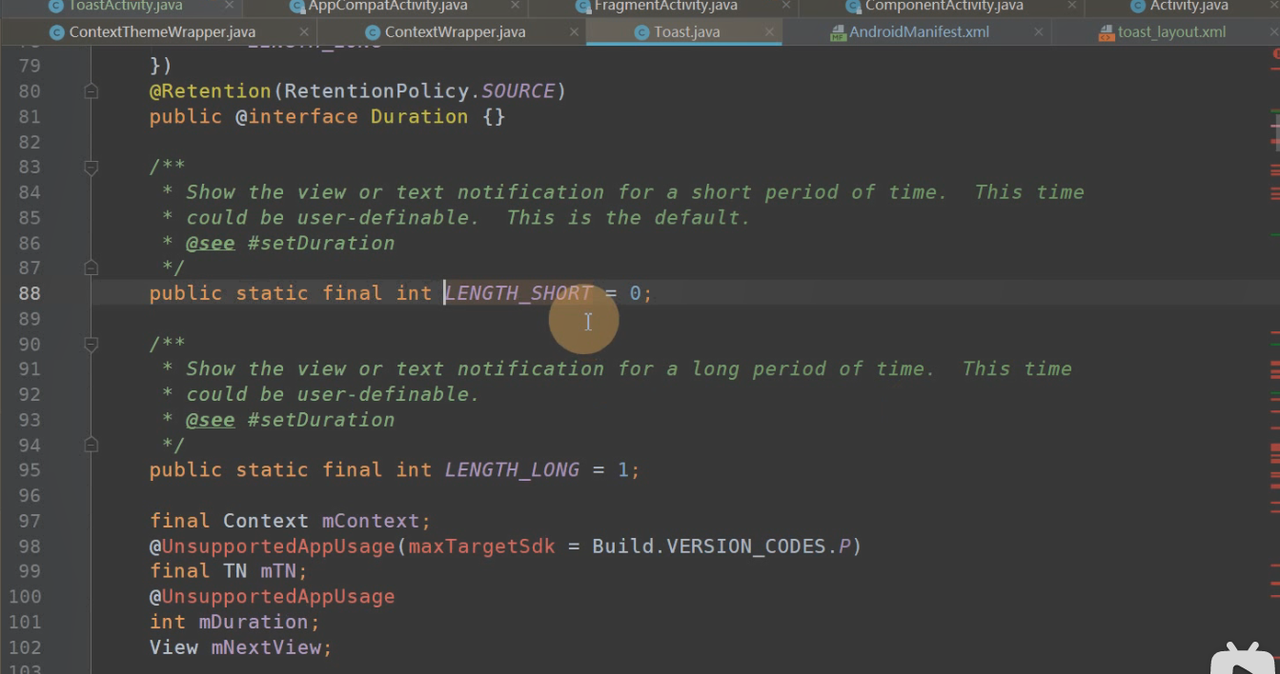The height and width of the screenshot is (674, 1280).
Task: Select the Toast.java editor tab
Action: (x=686, y=32)
